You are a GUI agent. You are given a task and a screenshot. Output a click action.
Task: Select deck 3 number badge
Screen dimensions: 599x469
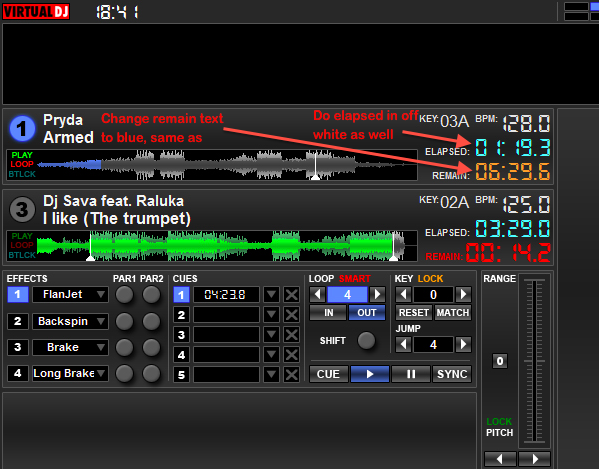click(22, 209)
